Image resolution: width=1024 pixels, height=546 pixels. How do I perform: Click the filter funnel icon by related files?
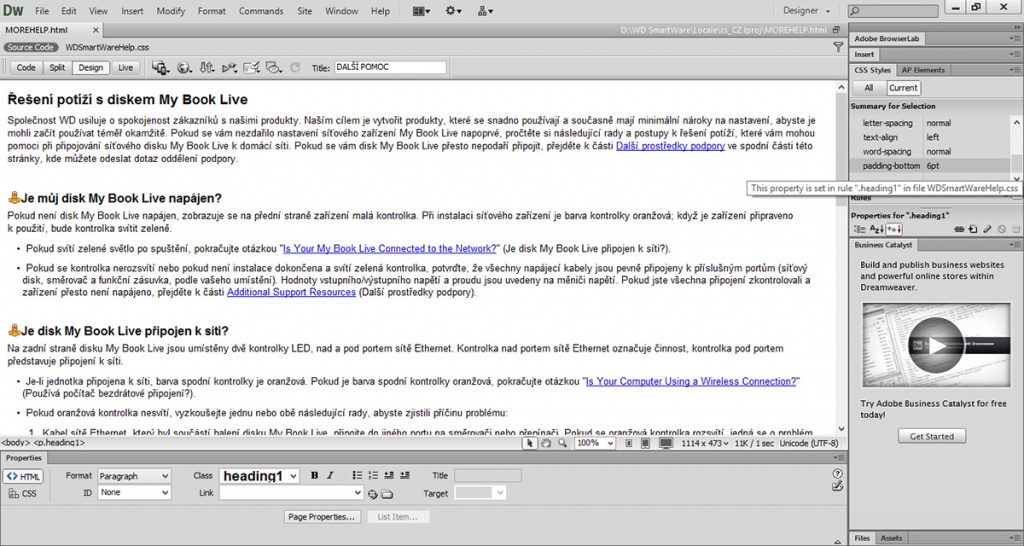pyautogui.click(x=838, y=47)
